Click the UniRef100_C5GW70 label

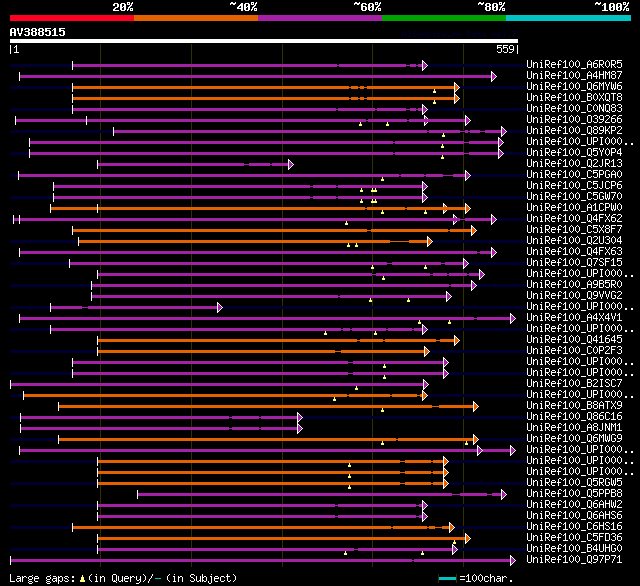click(574, 197)
